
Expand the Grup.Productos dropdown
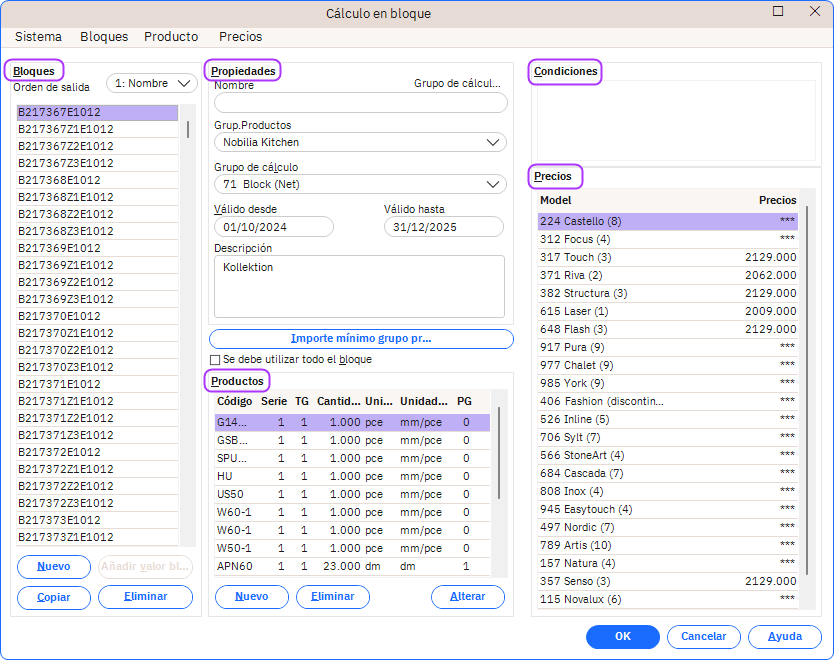click(x=360, y=142)
